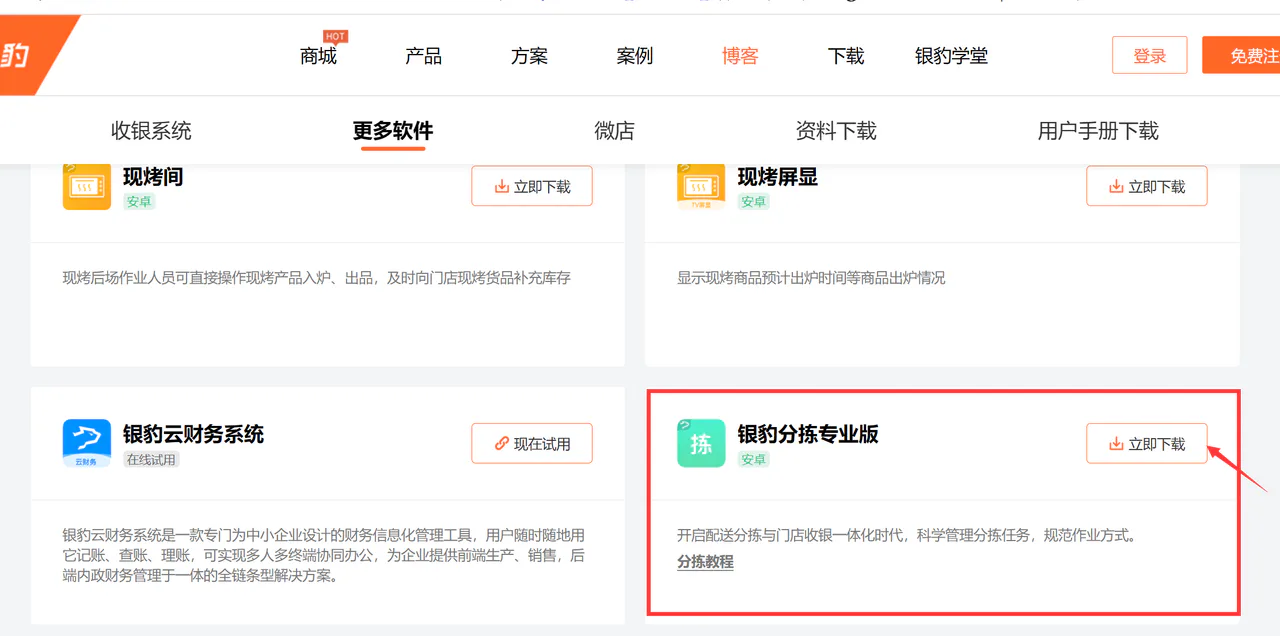Go to the 博客 navigation item

[740, 56]
